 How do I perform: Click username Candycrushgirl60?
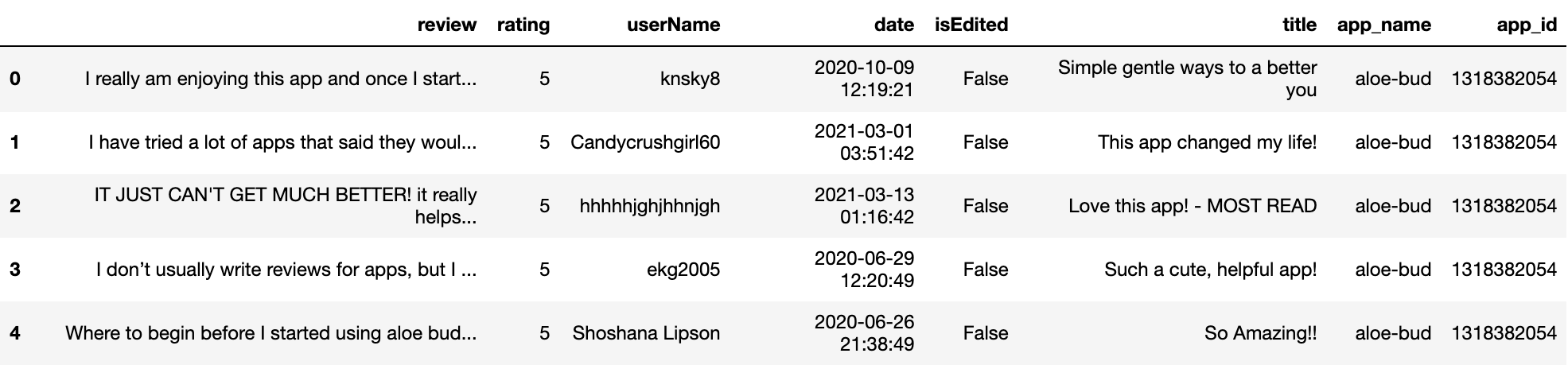[645, 142]
